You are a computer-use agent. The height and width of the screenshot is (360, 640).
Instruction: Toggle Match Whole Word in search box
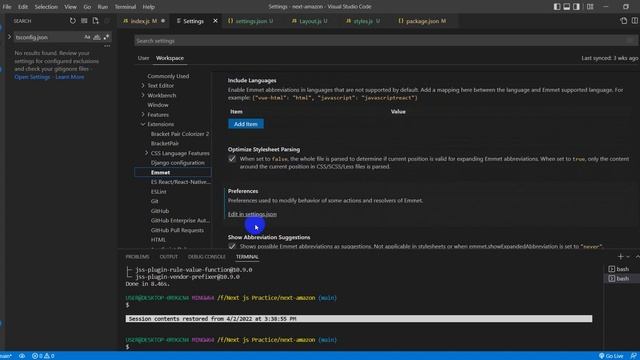(x=97, y=37)
